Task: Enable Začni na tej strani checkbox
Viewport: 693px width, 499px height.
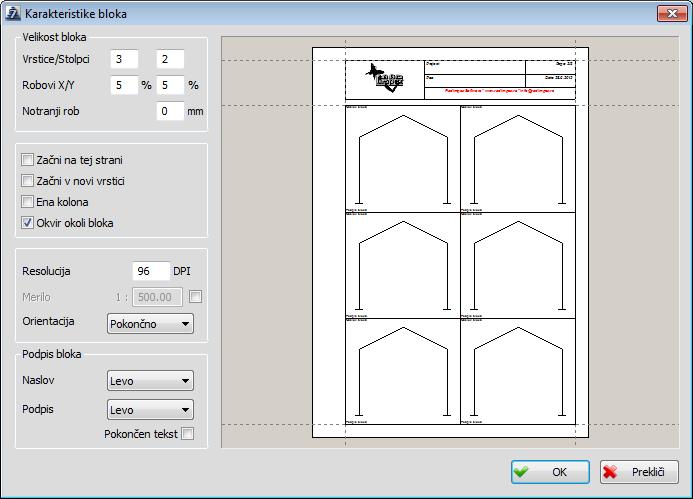Action: coord(27,160)
